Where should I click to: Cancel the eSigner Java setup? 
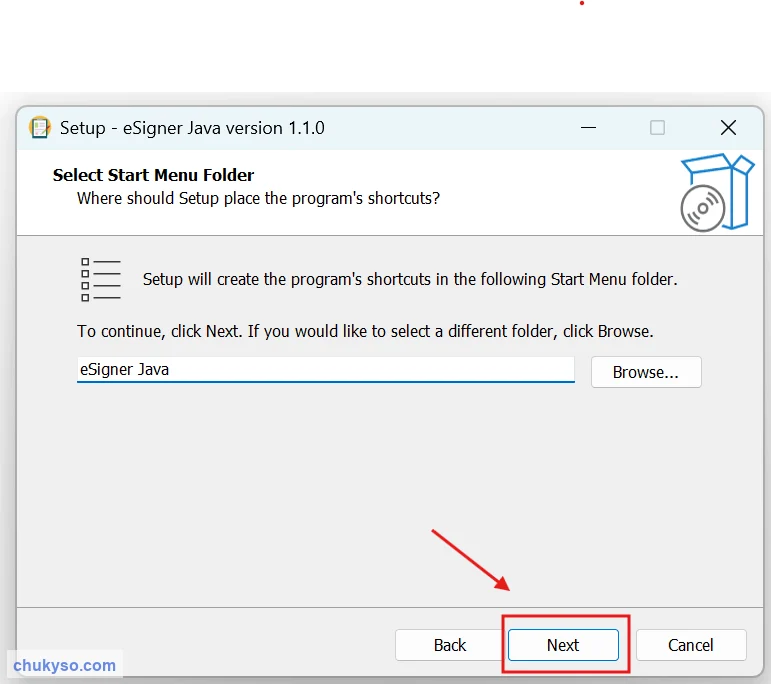tap(691, 645)
